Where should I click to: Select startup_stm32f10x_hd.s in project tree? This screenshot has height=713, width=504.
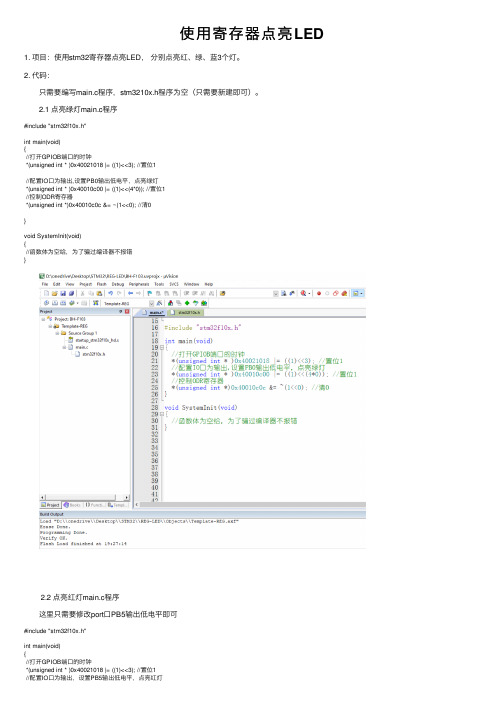(97, 340)
